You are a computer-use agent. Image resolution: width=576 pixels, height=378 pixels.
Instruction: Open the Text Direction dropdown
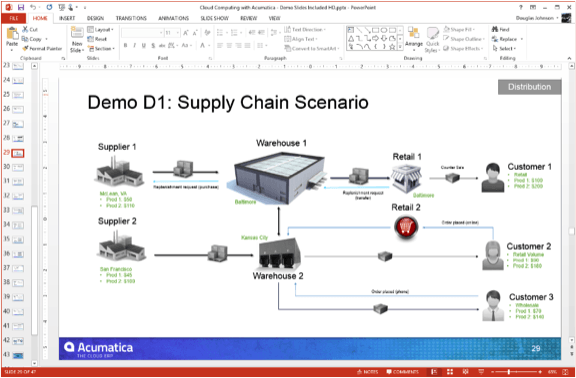305,29
